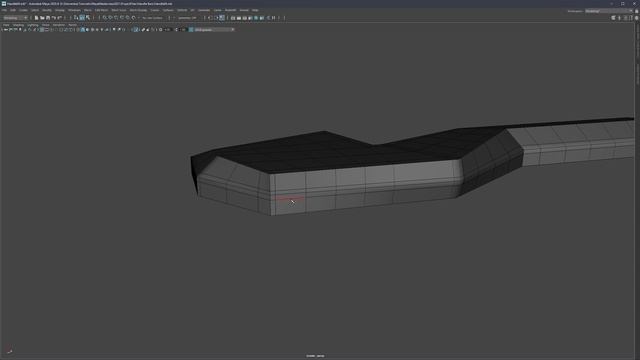640x360 pixels.
Task: Open the Mesh Tools menu
Action: [119, 10]
